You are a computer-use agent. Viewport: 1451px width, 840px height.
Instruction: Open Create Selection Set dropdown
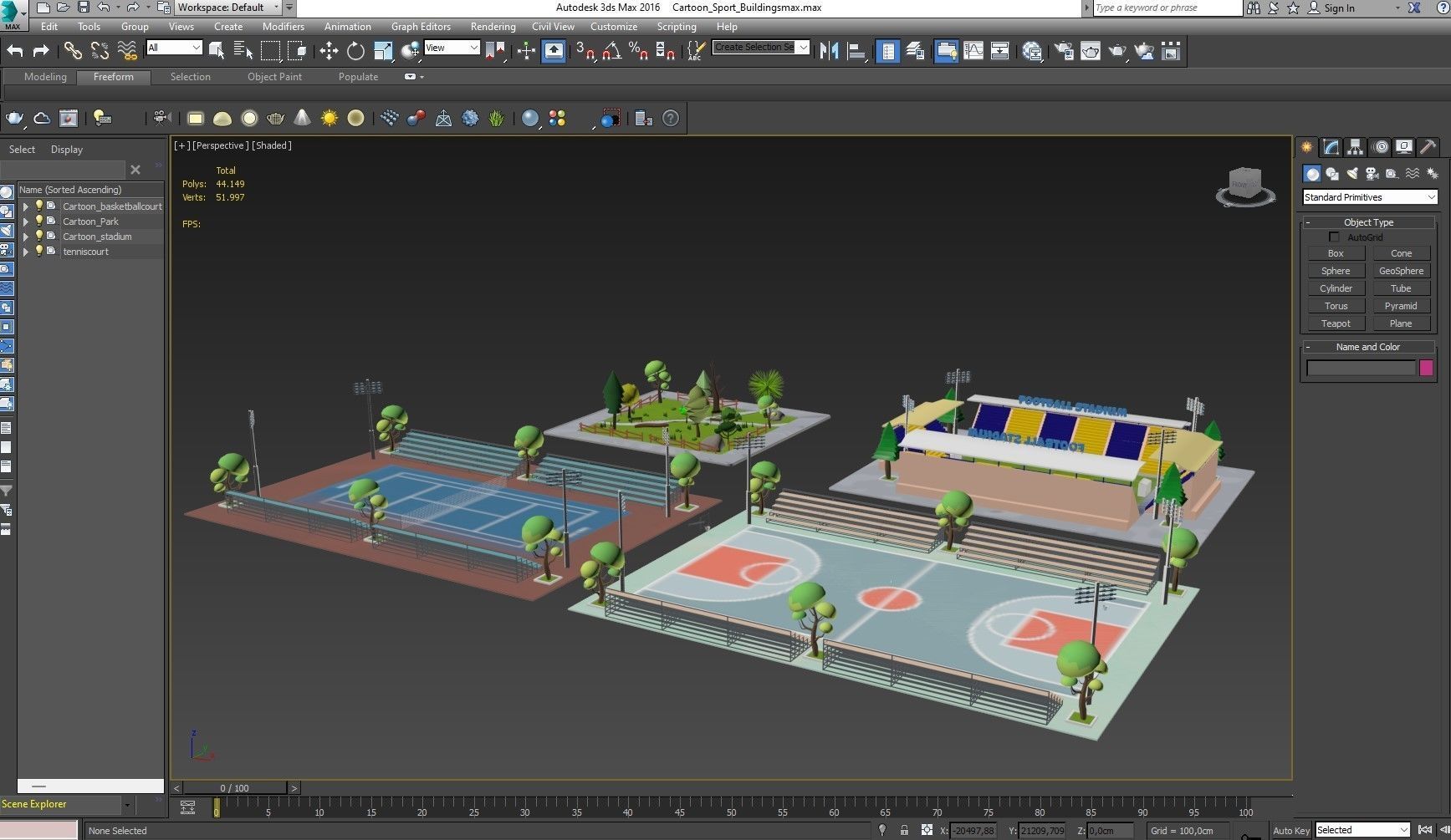click(x=761, y=48)
